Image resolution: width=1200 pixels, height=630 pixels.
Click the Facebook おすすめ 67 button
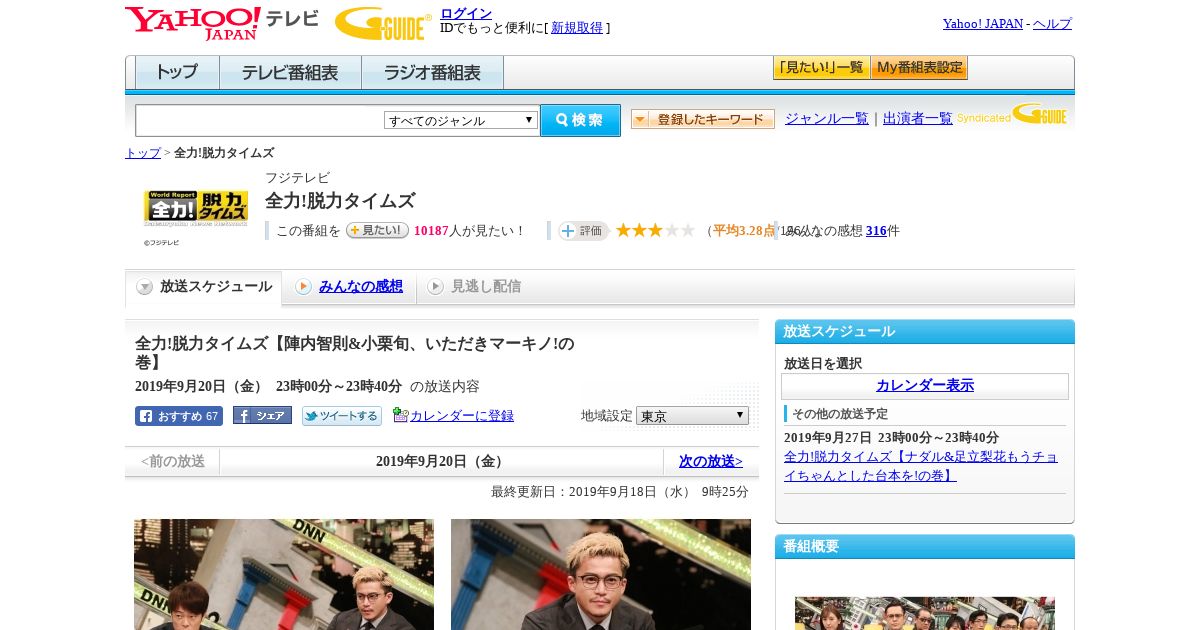pyautogui.click(x=179, y=416)
